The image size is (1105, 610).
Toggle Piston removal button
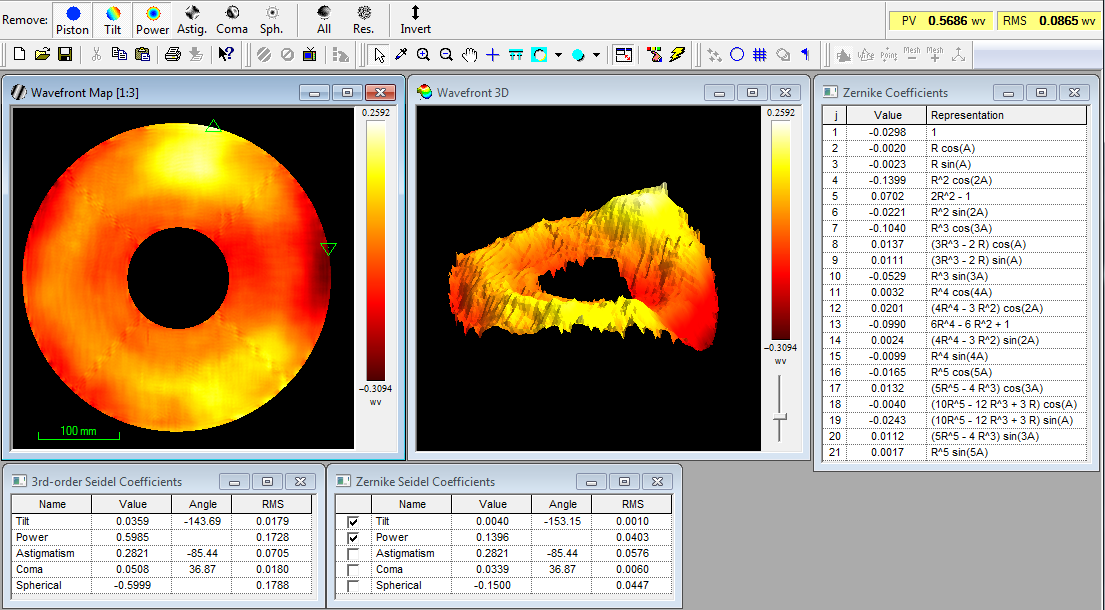(x=72, y=19)
